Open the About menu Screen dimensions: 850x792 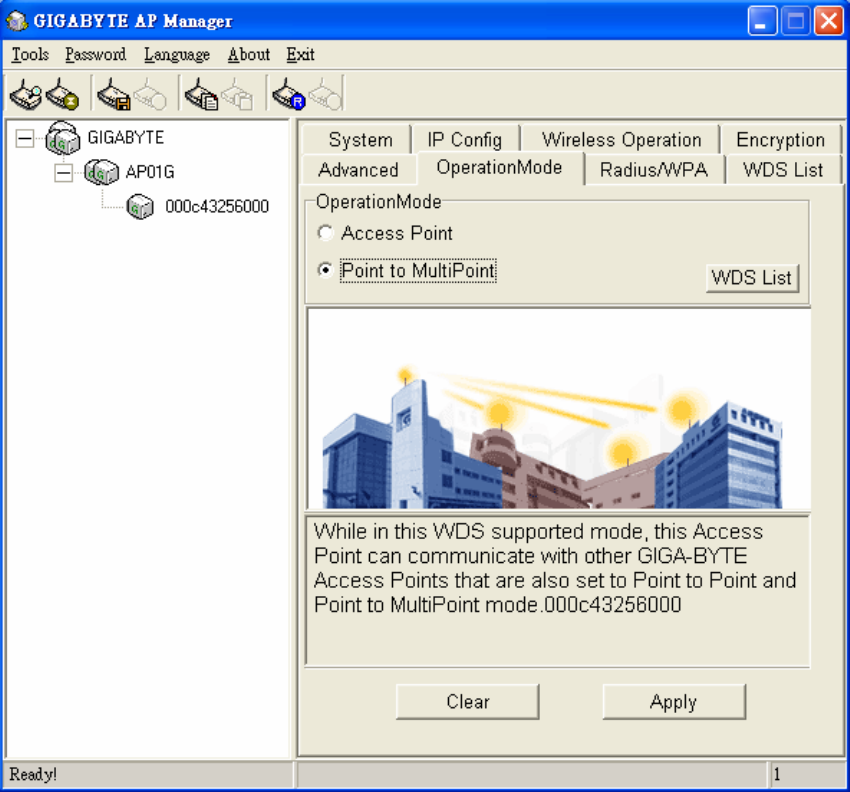point(249,54)
